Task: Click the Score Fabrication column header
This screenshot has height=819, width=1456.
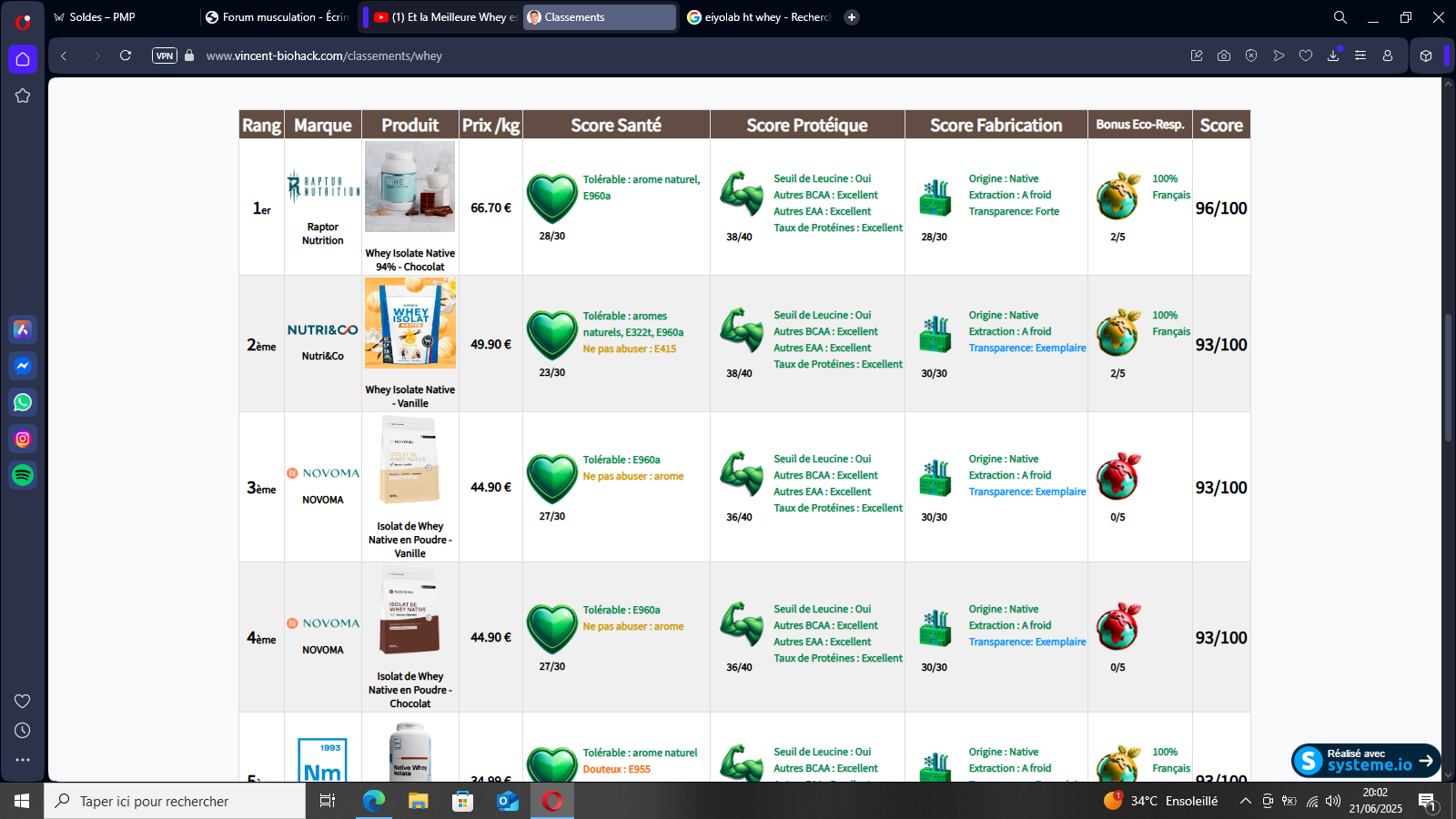Action: click(x=996, y=125)
